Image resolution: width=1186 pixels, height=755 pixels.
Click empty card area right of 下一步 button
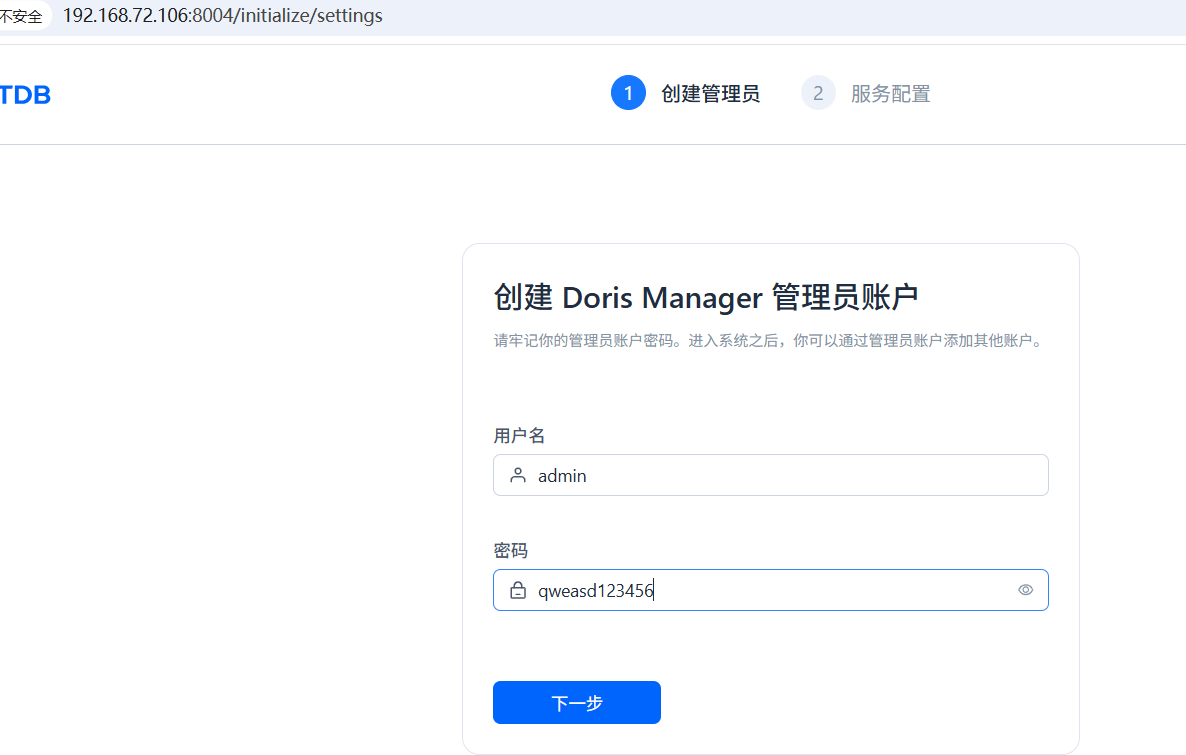tap(860, 702)
